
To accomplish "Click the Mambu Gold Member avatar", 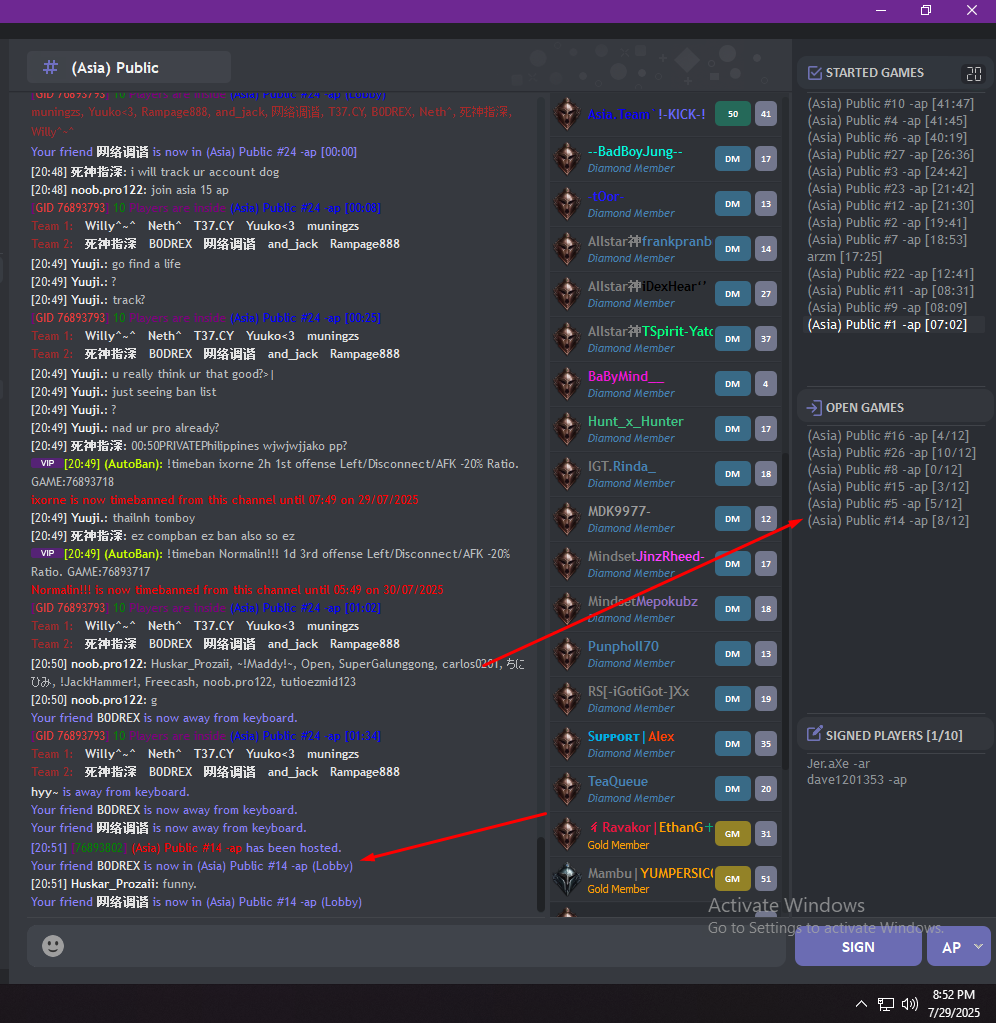I will [567, 879].
